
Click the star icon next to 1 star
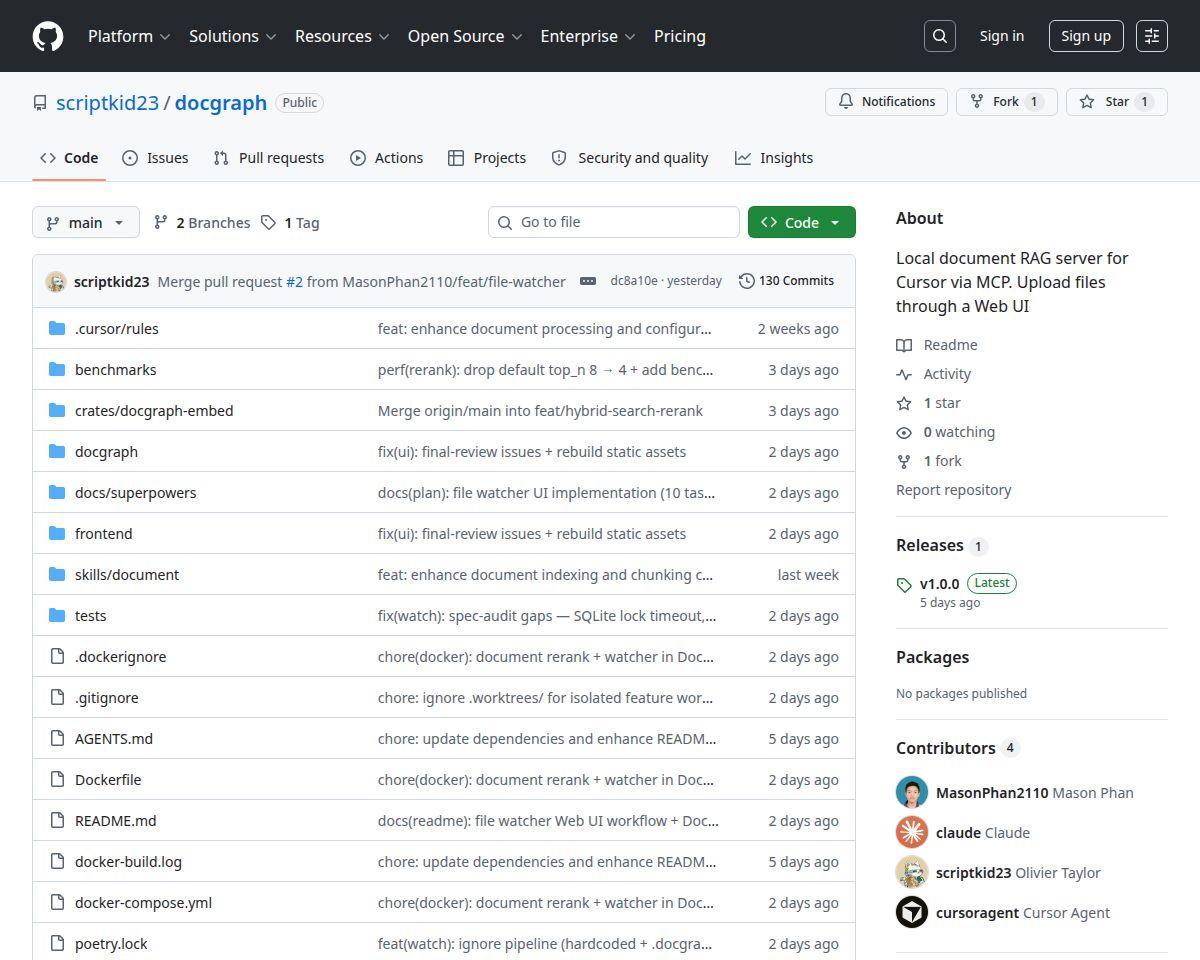tap(904, 403)
